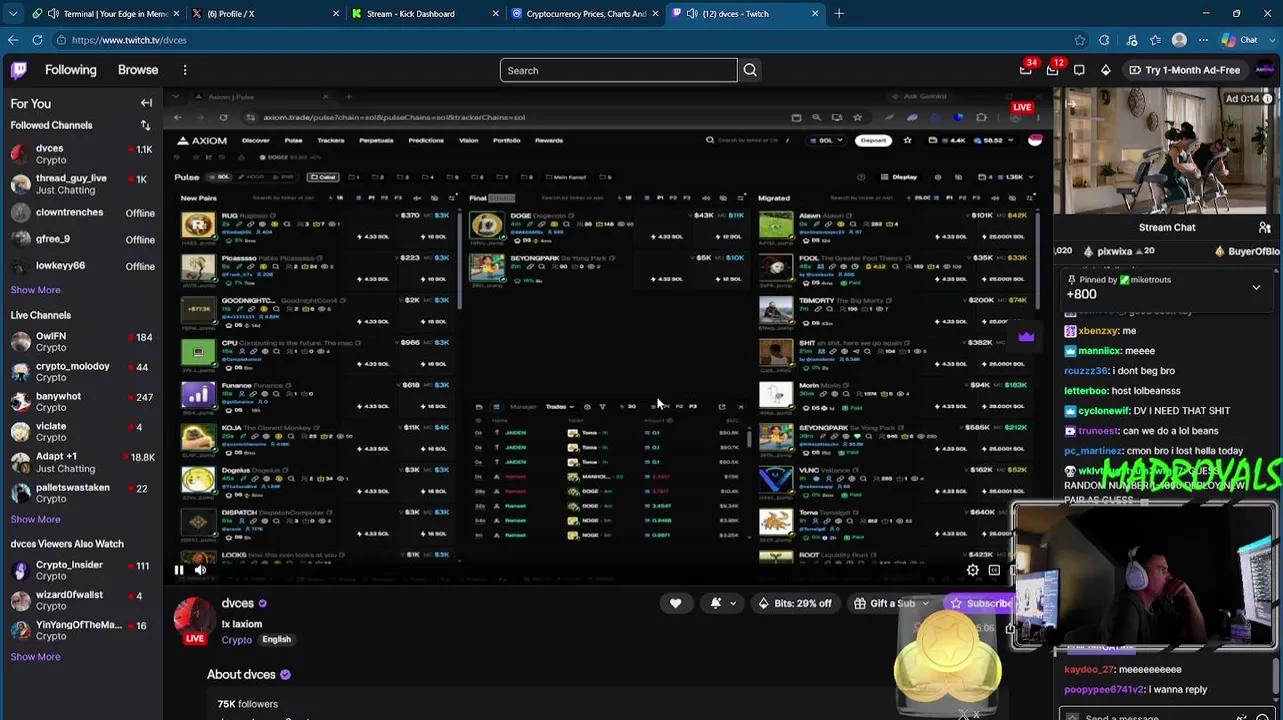Open recommended channel wizard0fwallst
Viewport: 1283px width, 720px height.
point(81,600)
